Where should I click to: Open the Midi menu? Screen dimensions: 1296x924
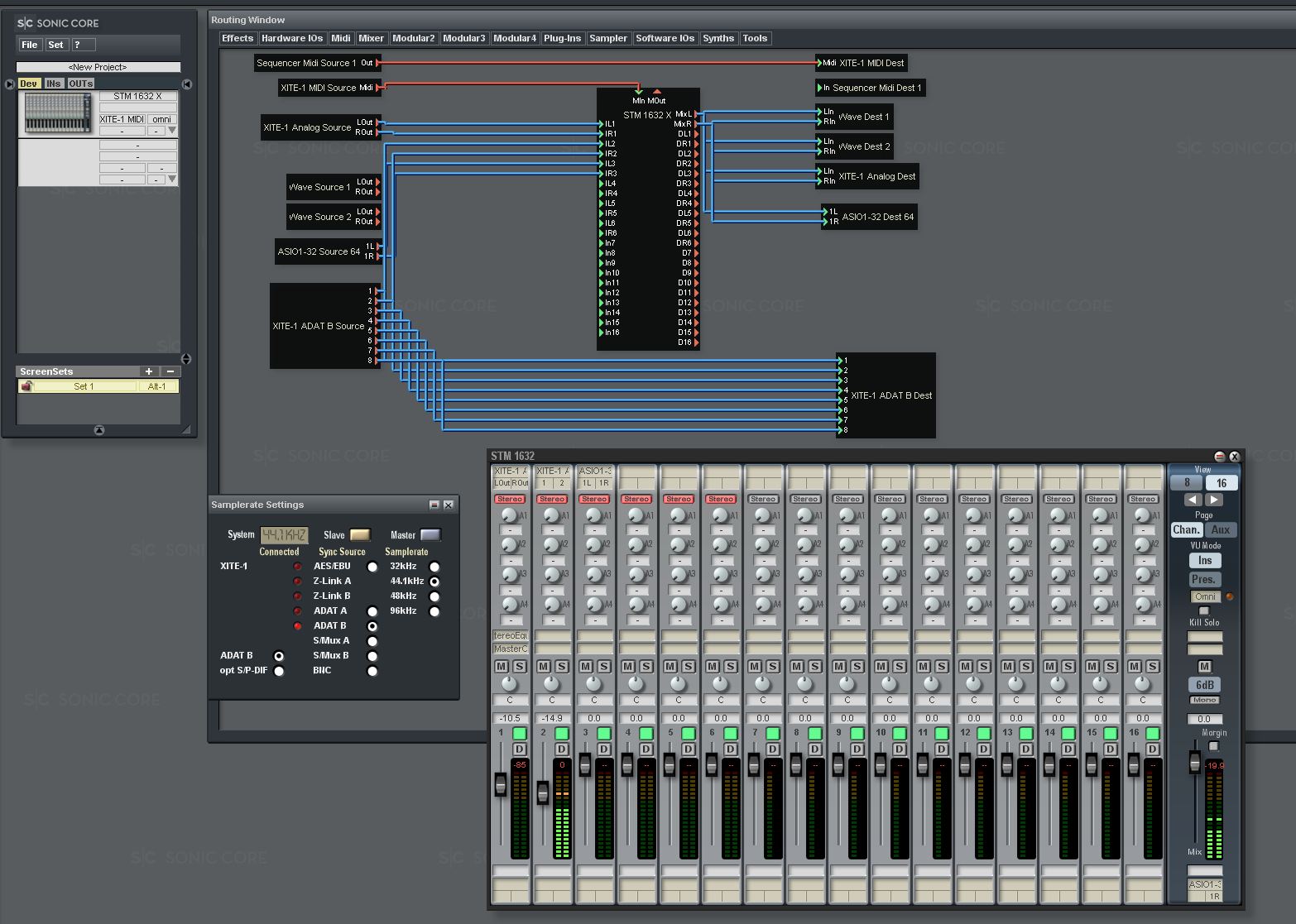341,38
